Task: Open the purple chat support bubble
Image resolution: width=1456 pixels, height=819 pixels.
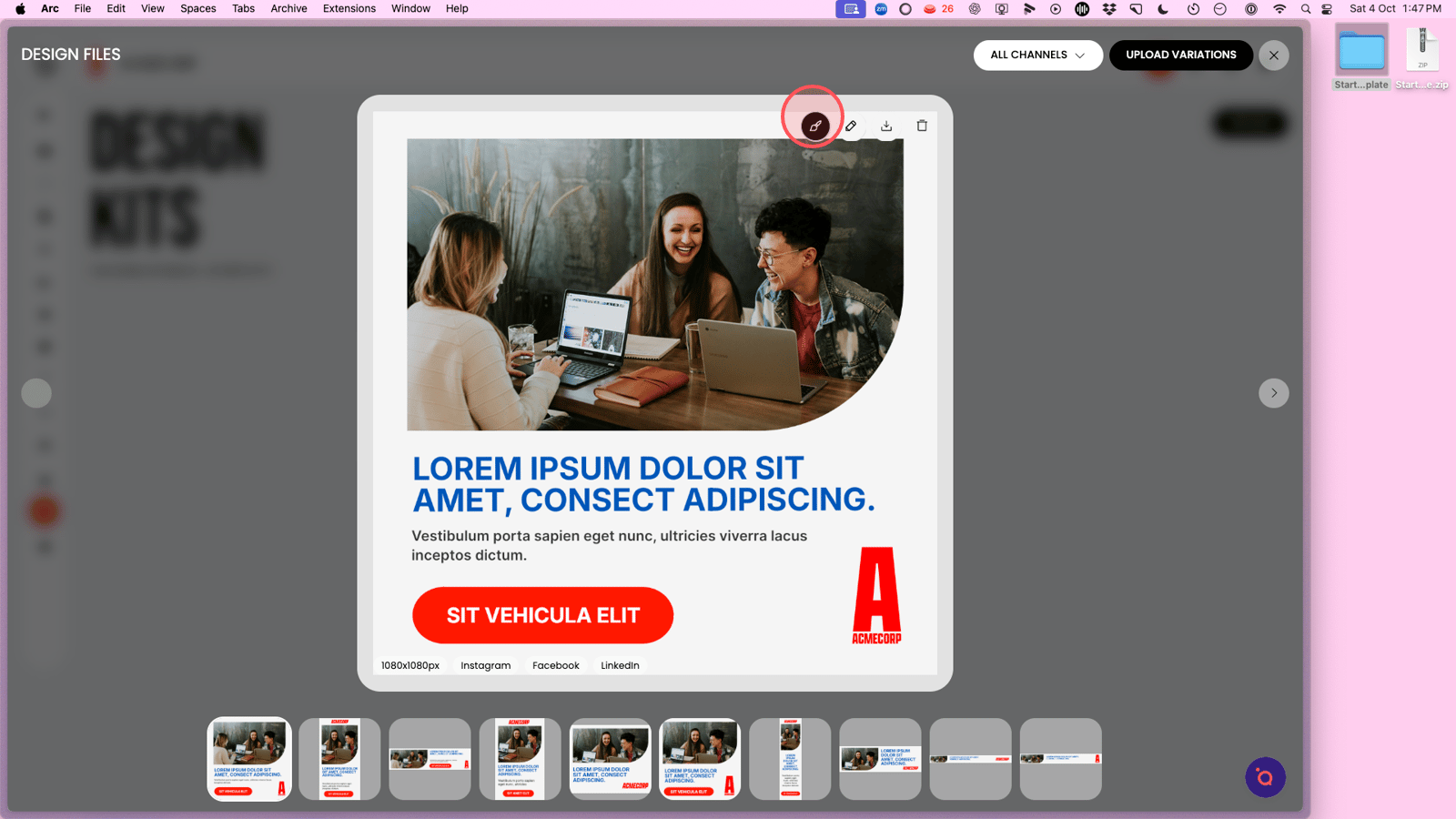Action: (x=1265, y=777)
